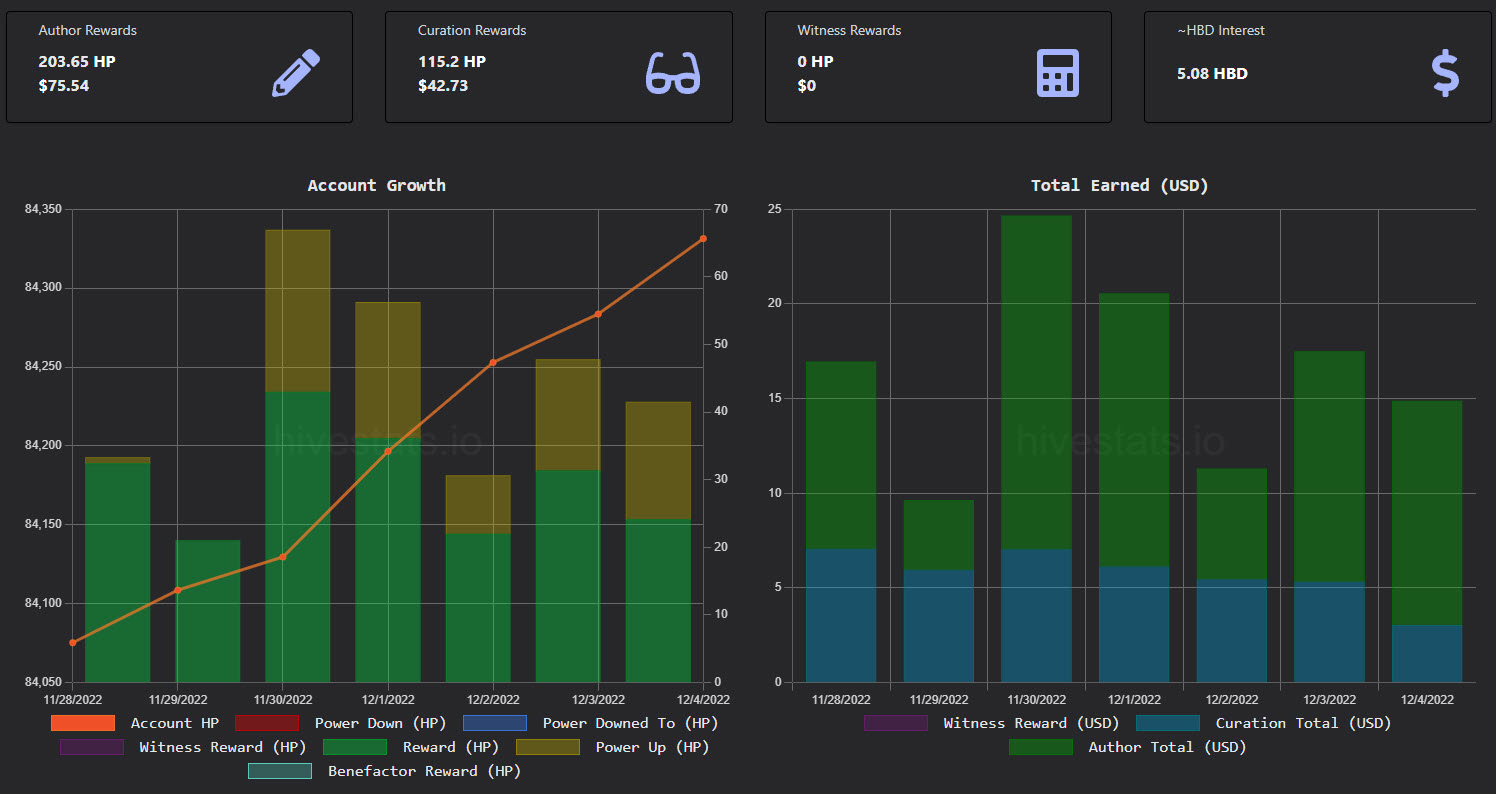Click the $42.73 curation amount
Screen dimensions: 1496x794
pos(443,86)
